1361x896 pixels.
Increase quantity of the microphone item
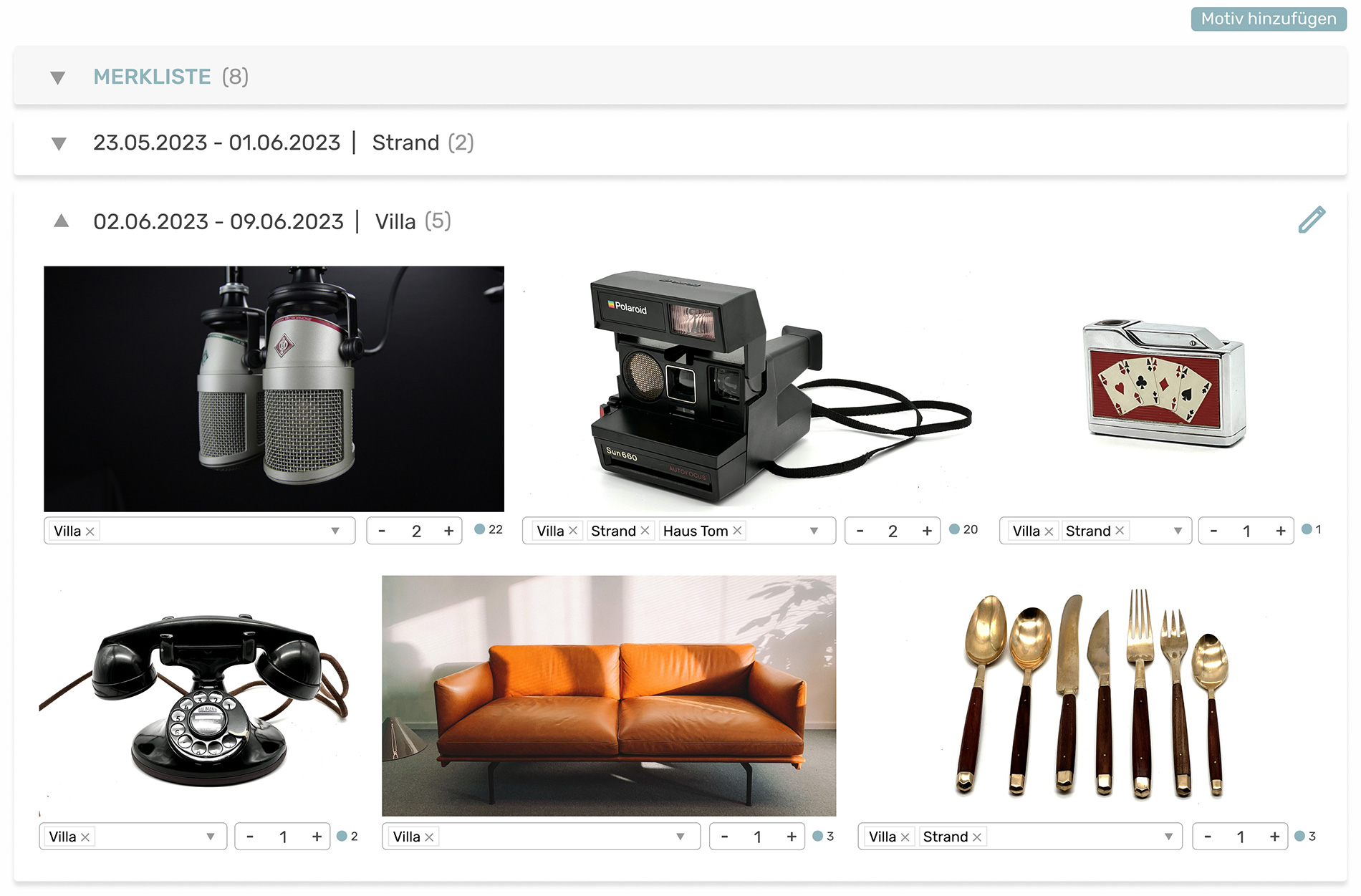point(448,531)
